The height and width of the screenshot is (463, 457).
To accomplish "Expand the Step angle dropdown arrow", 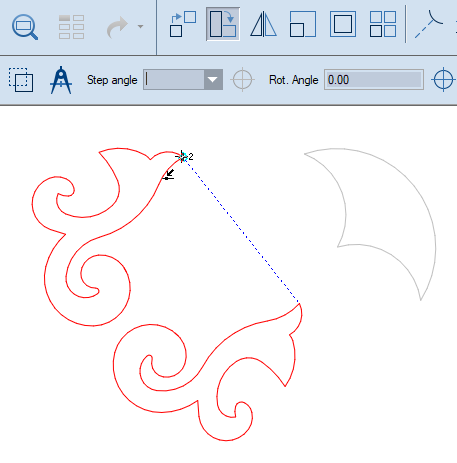I will click(213, 80).
